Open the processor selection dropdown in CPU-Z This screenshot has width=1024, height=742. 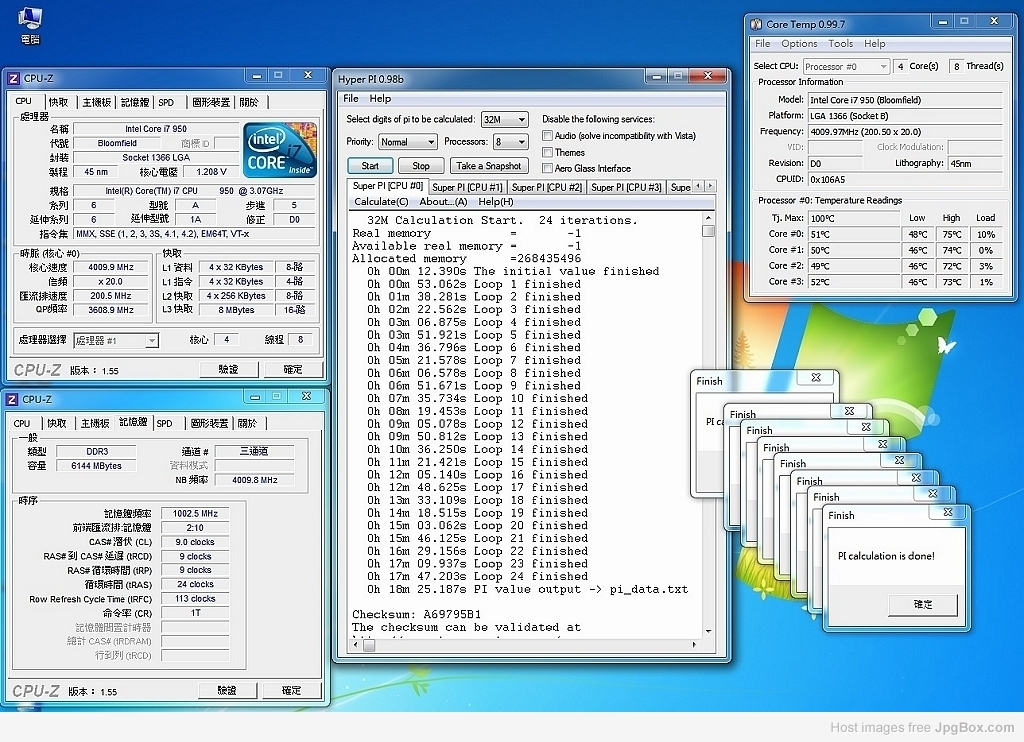(x=116, y=340)
